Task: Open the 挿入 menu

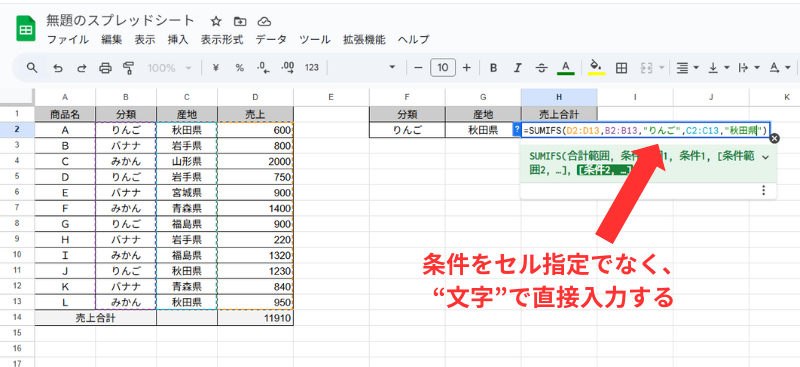Action: tap(178, 40)
